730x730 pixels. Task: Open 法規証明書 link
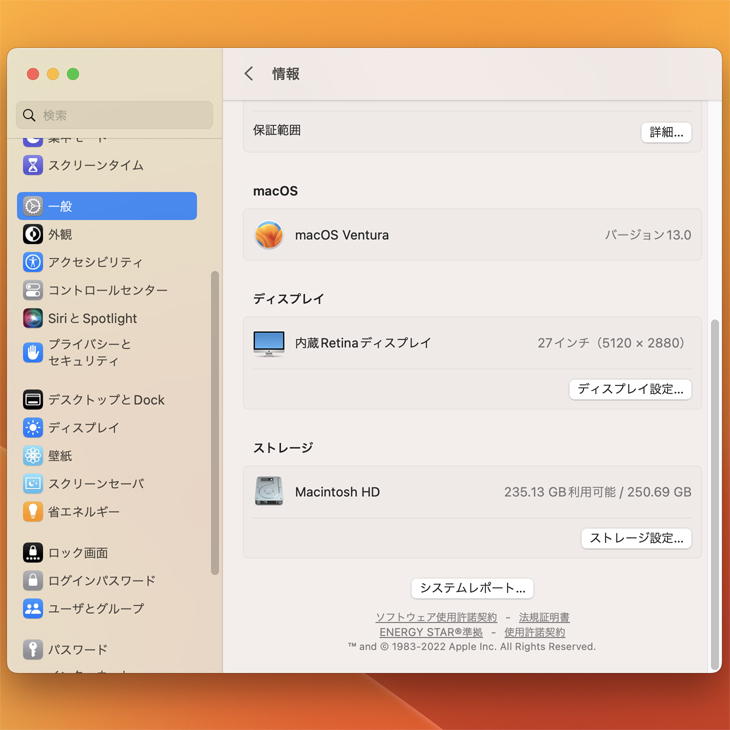pos(544,617)
